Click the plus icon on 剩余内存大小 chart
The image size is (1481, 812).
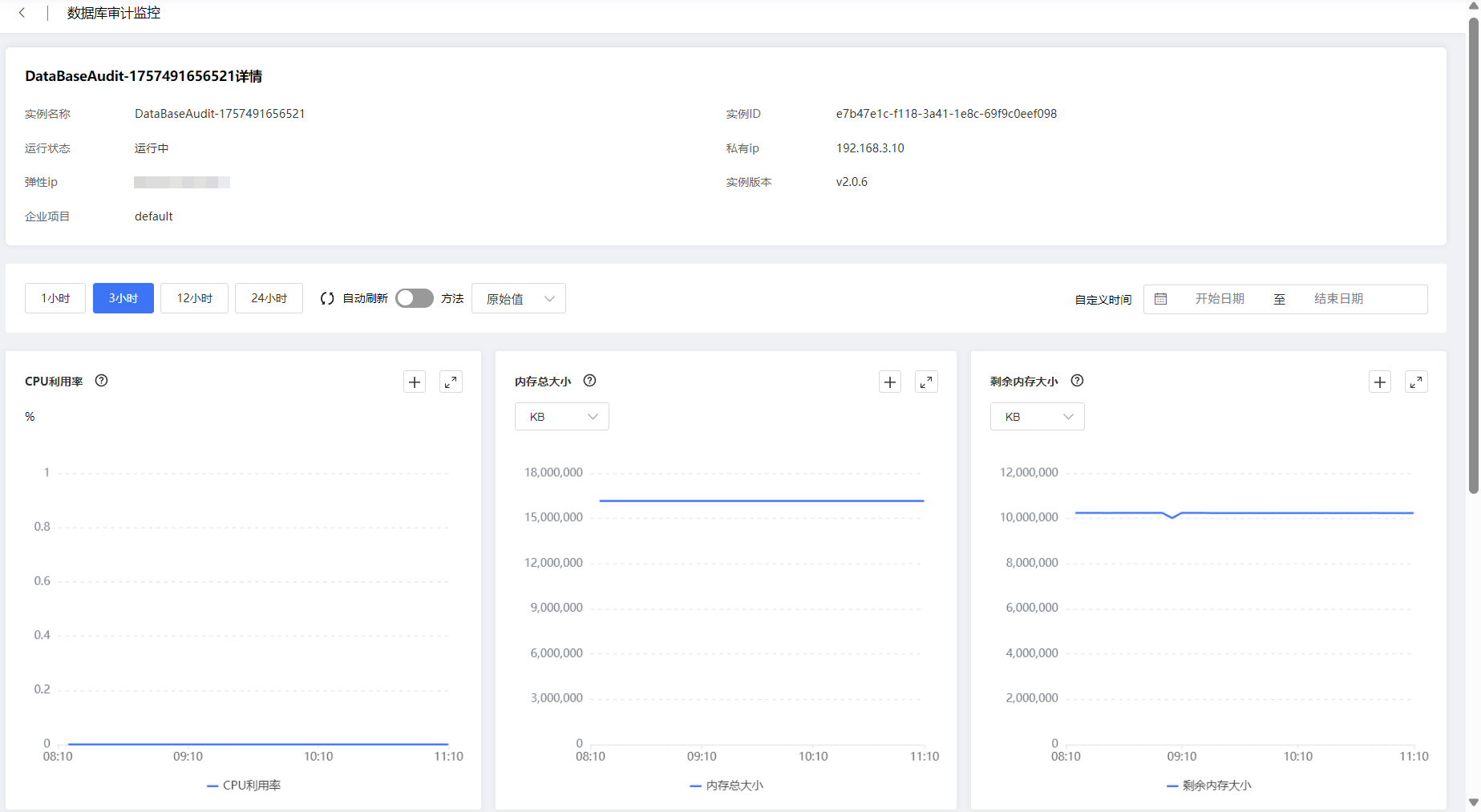1380,382
